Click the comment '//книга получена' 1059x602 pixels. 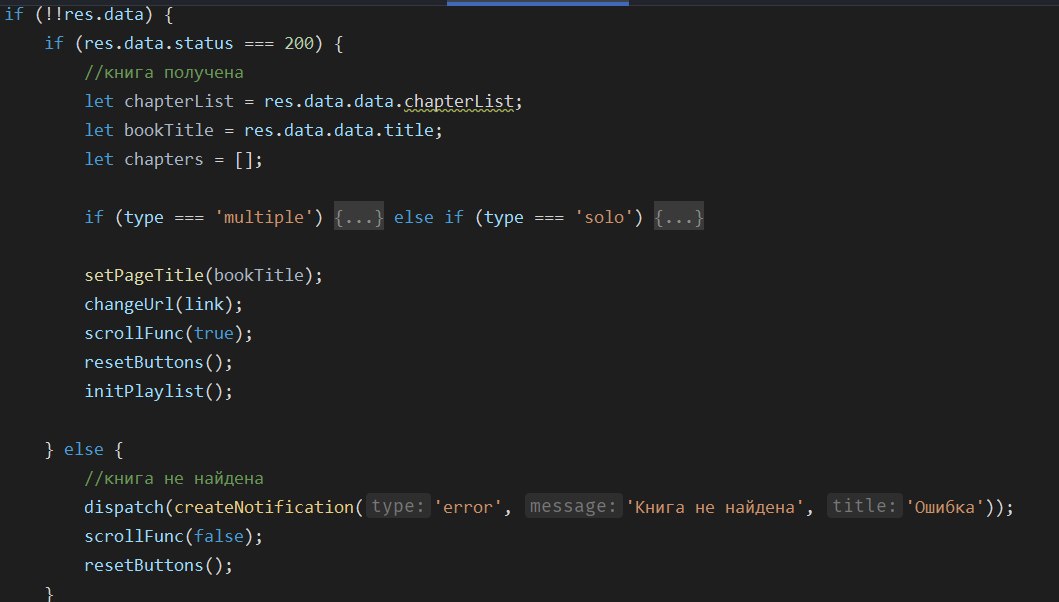click(164, 72)
